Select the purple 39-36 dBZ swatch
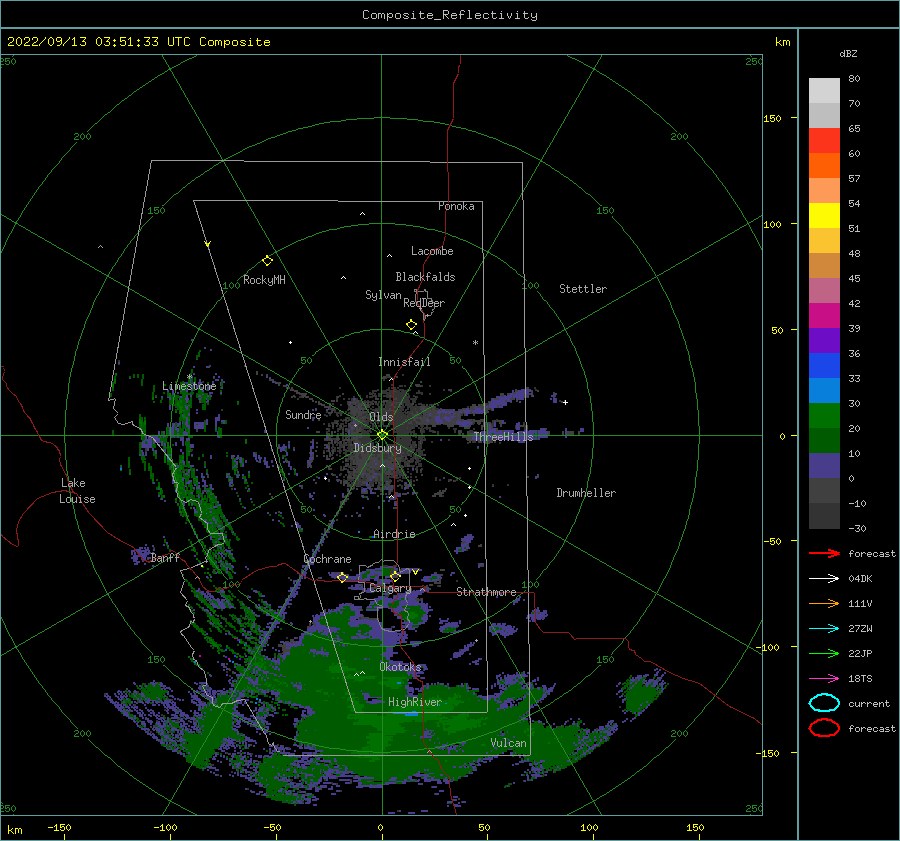900x841 pixels. tap(824, 341)
